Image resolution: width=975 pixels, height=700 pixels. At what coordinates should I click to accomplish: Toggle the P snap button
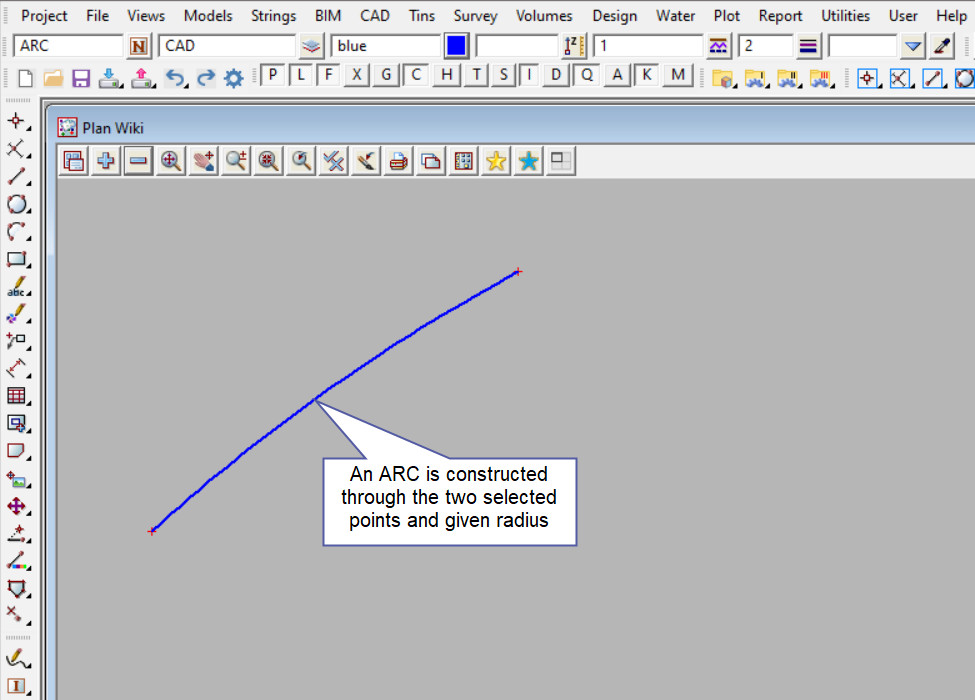[273, 75]
